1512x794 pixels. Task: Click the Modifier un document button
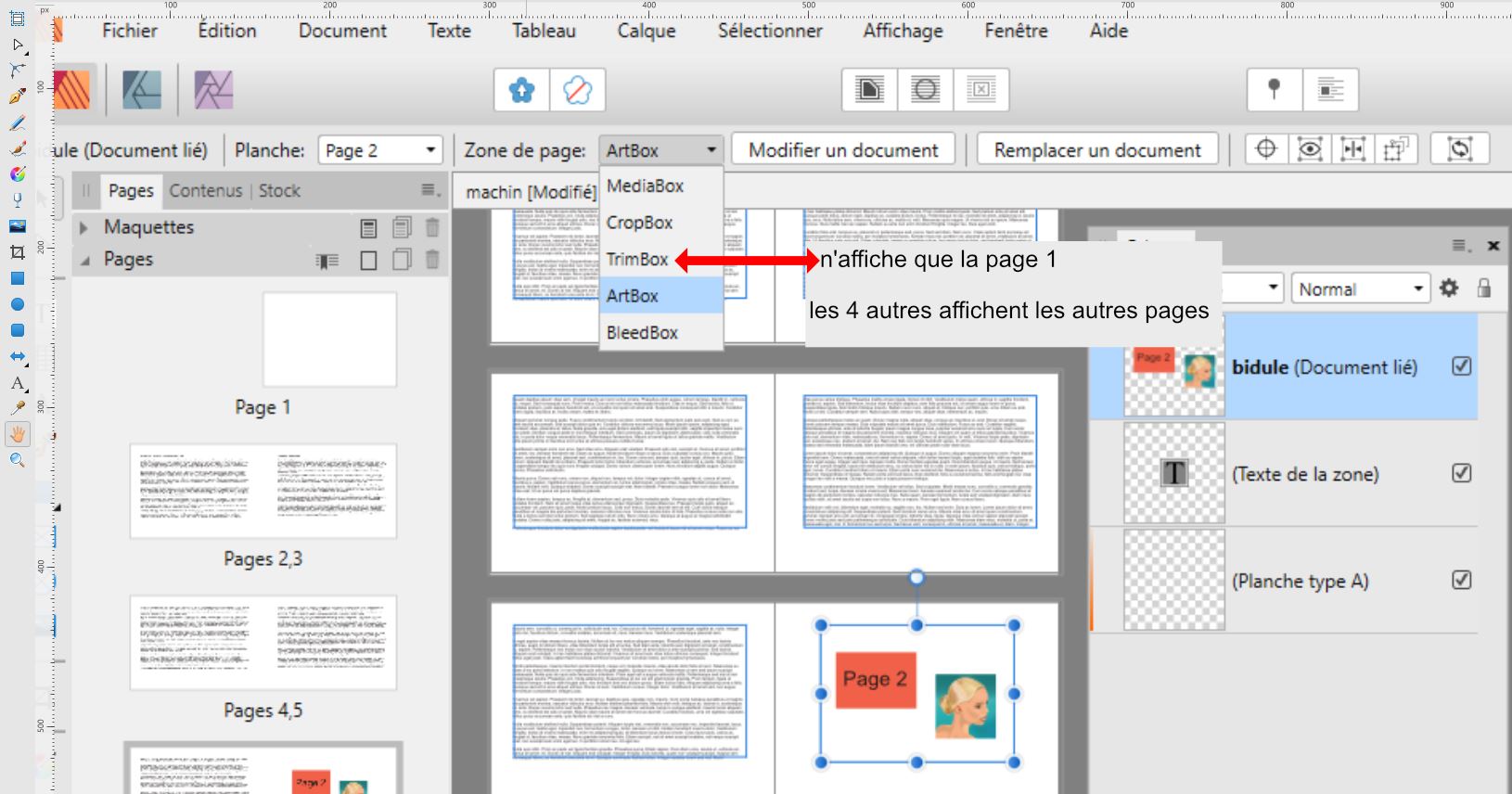coord(843,150)
